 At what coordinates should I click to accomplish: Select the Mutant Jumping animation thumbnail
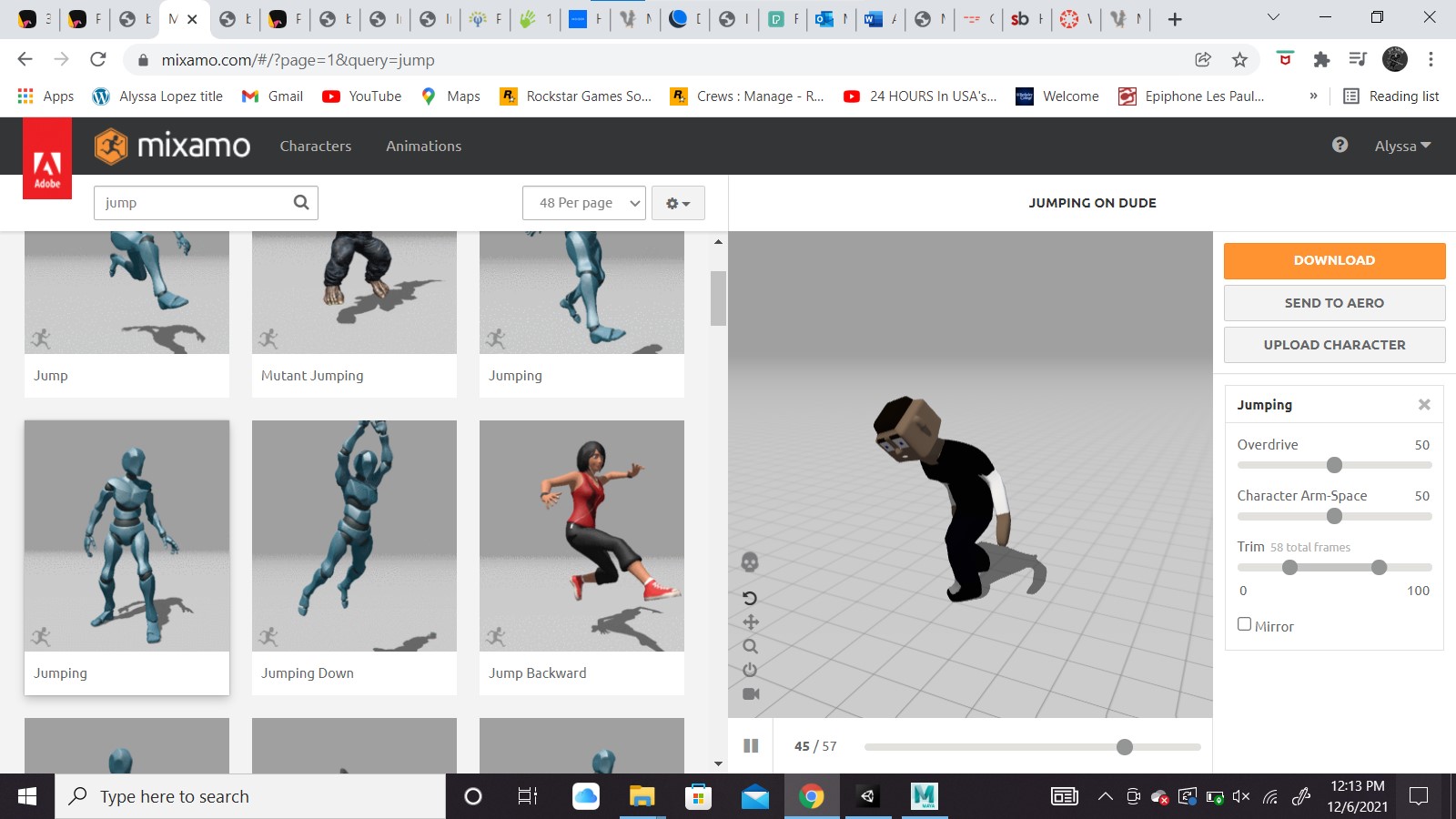354,292
